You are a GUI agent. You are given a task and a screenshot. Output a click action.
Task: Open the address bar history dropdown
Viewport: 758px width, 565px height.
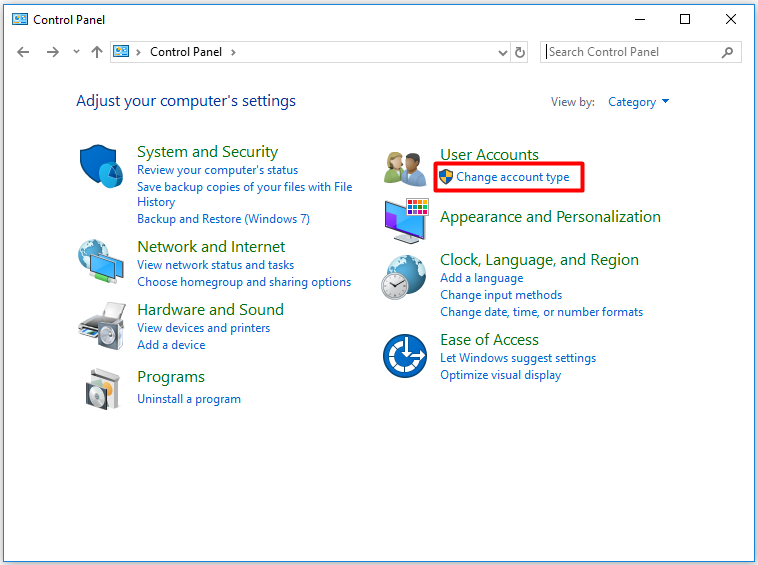click(502, 52)
